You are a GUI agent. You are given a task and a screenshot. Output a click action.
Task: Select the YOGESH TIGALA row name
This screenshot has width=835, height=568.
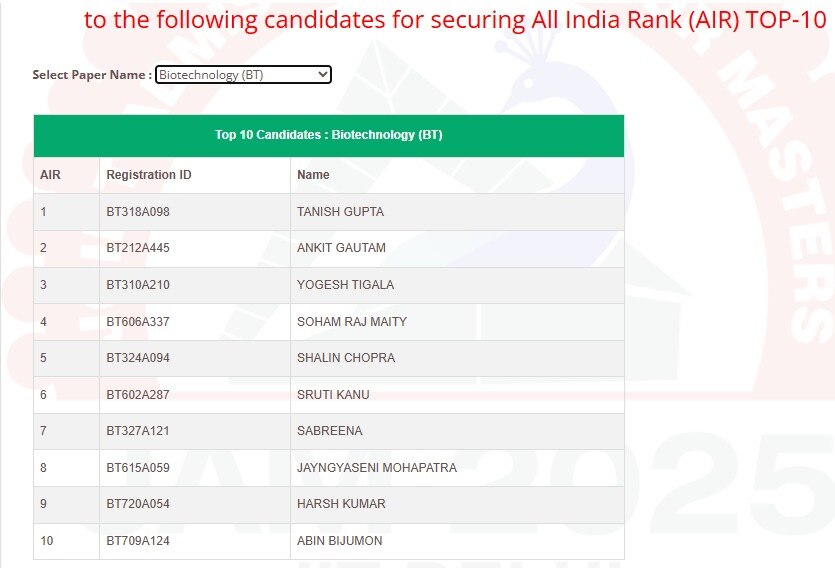345,285
